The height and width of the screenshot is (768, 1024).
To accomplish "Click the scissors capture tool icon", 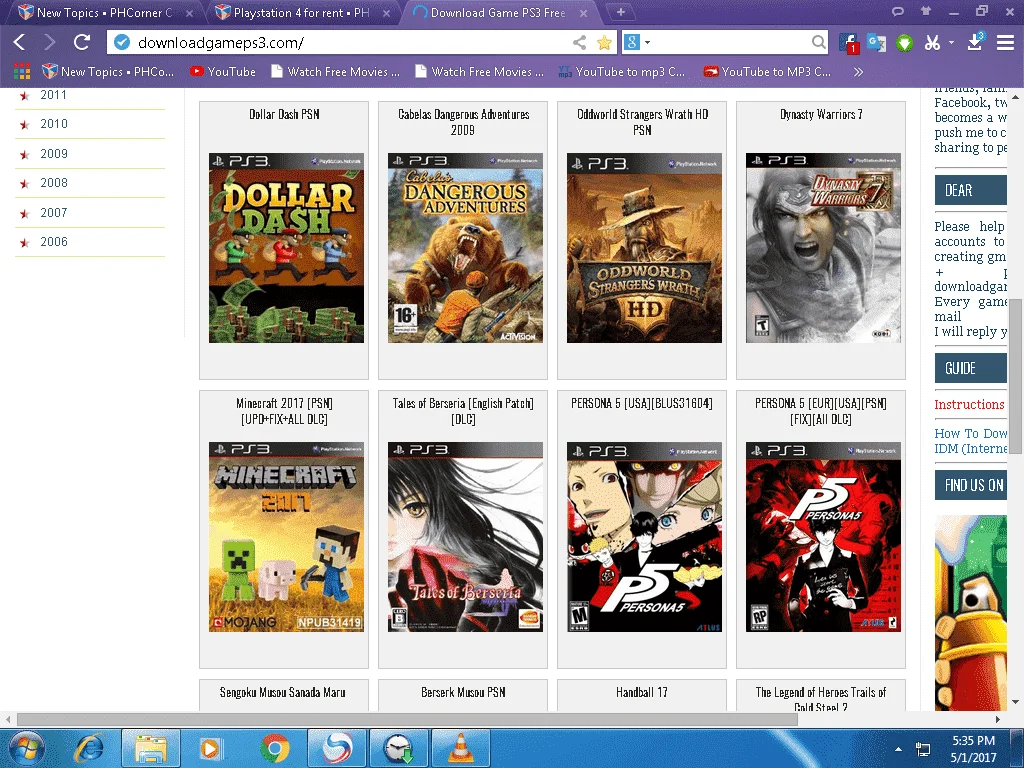I will pos(932,42).
